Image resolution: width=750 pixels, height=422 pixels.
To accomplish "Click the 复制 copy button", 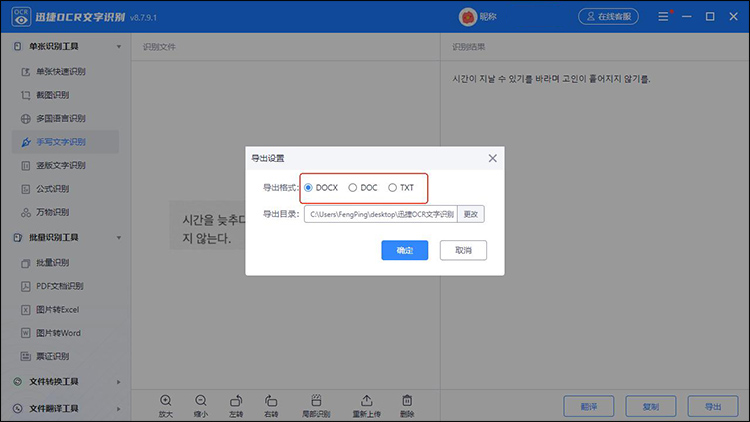I will 651,407.
